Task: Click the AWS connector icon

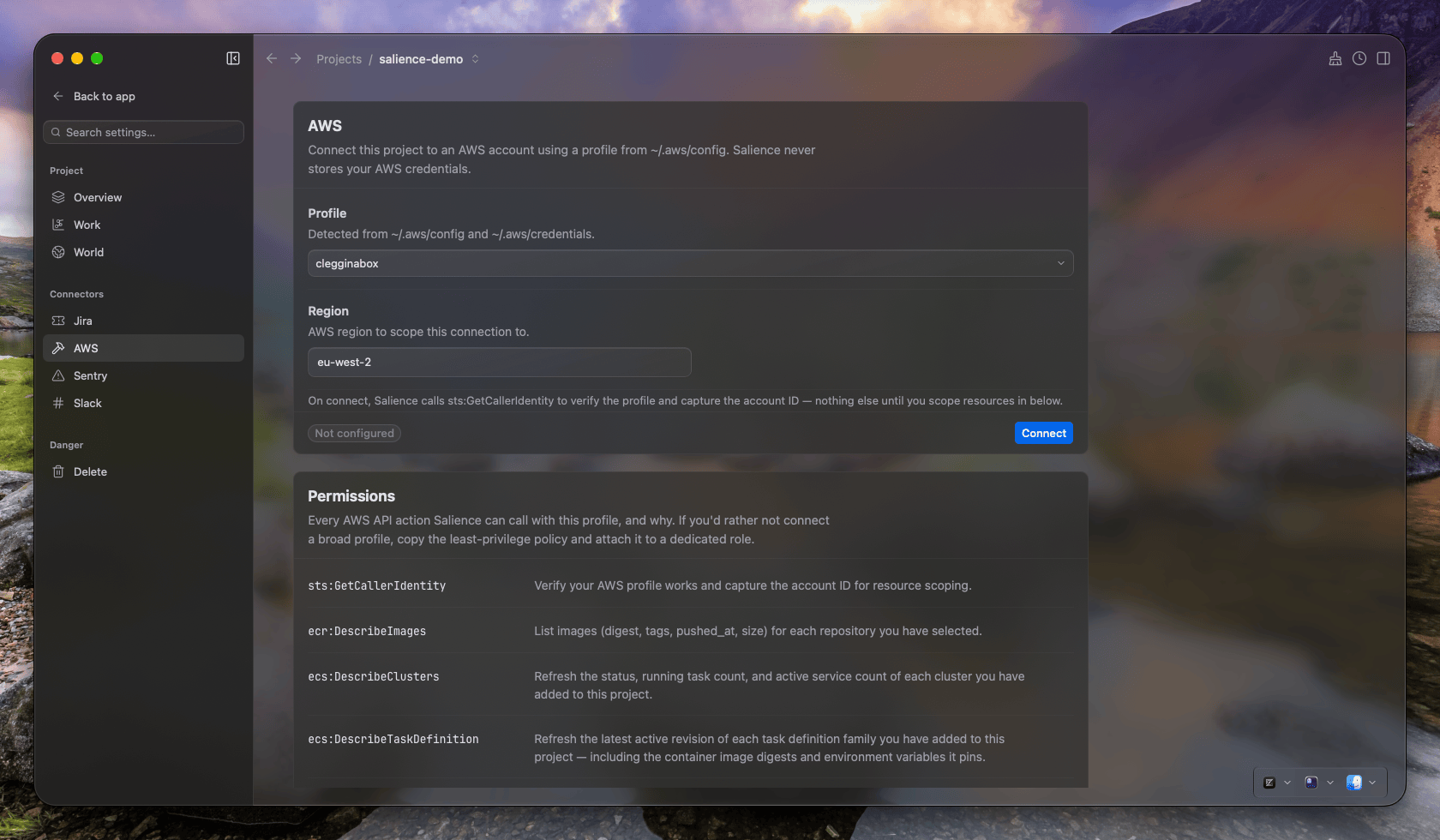Action: [58, 348]
